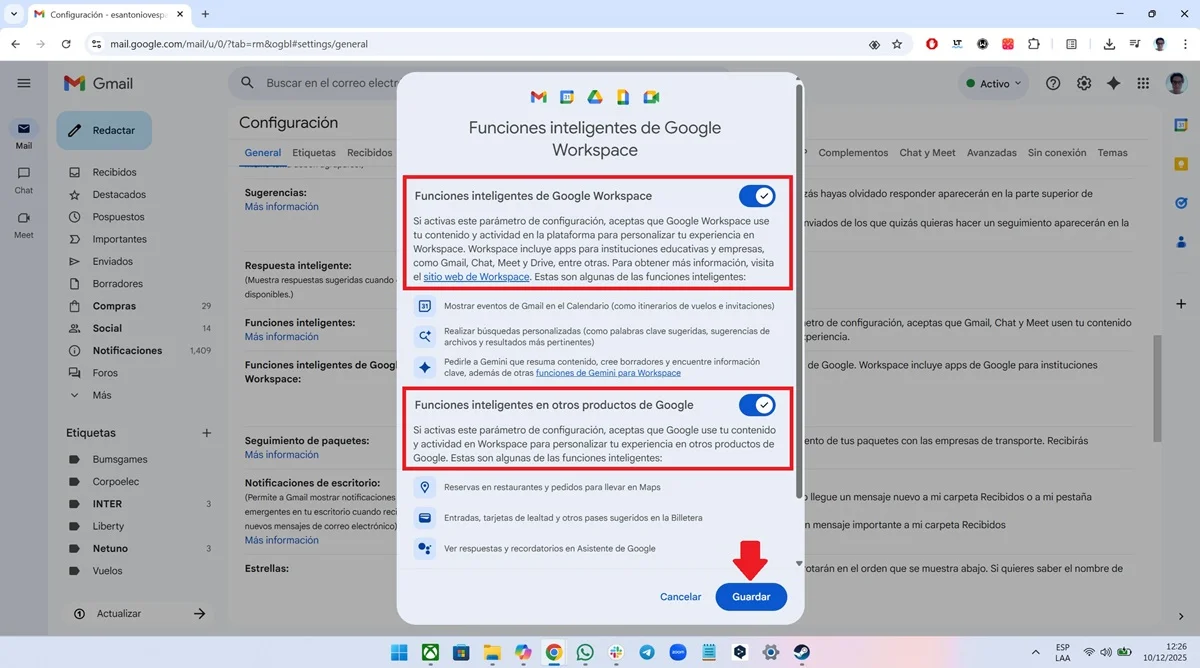
Task: Open the Gemini sparkle icon
Action: click(x=1114, y=84)
